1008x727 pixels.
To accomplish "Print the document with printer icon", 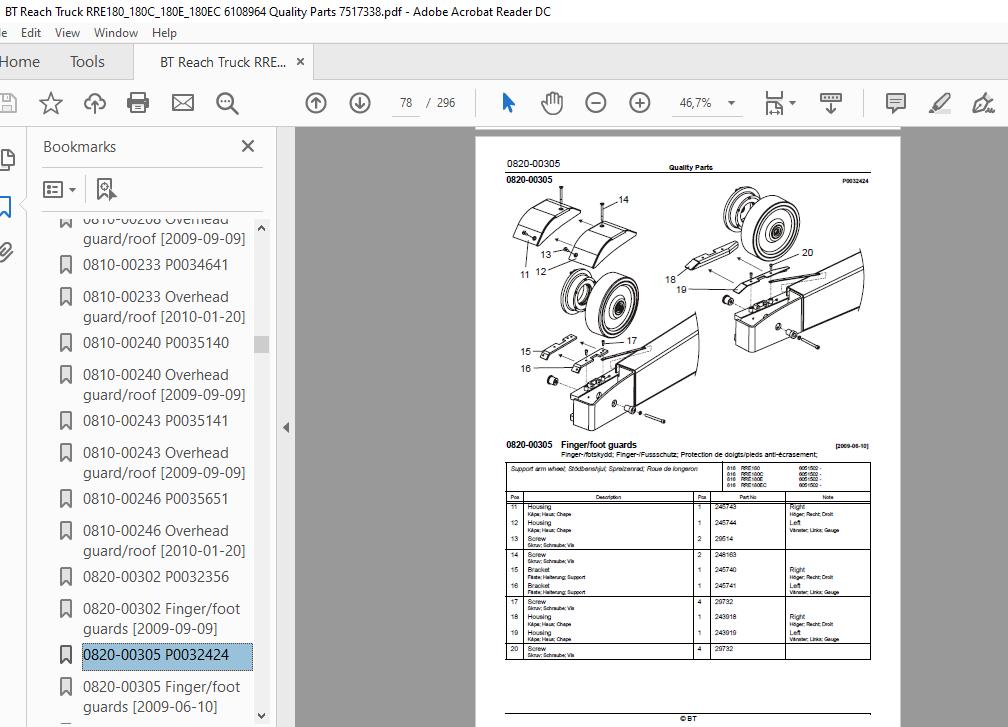I will point(138,103).
